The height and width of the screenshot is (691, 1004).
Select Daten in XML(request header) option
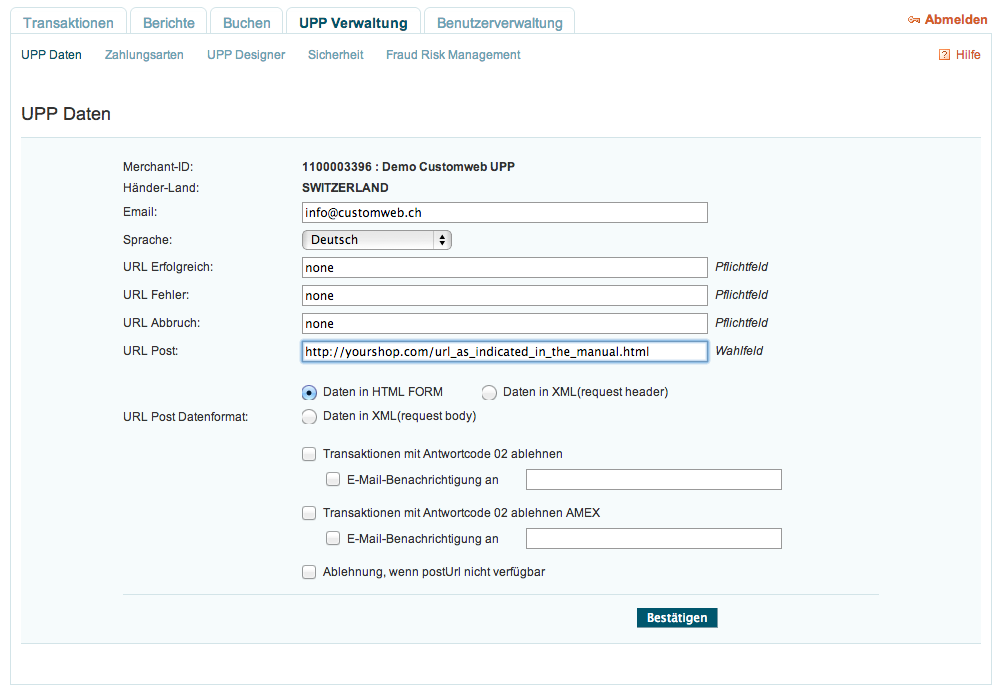coord(490,393)
